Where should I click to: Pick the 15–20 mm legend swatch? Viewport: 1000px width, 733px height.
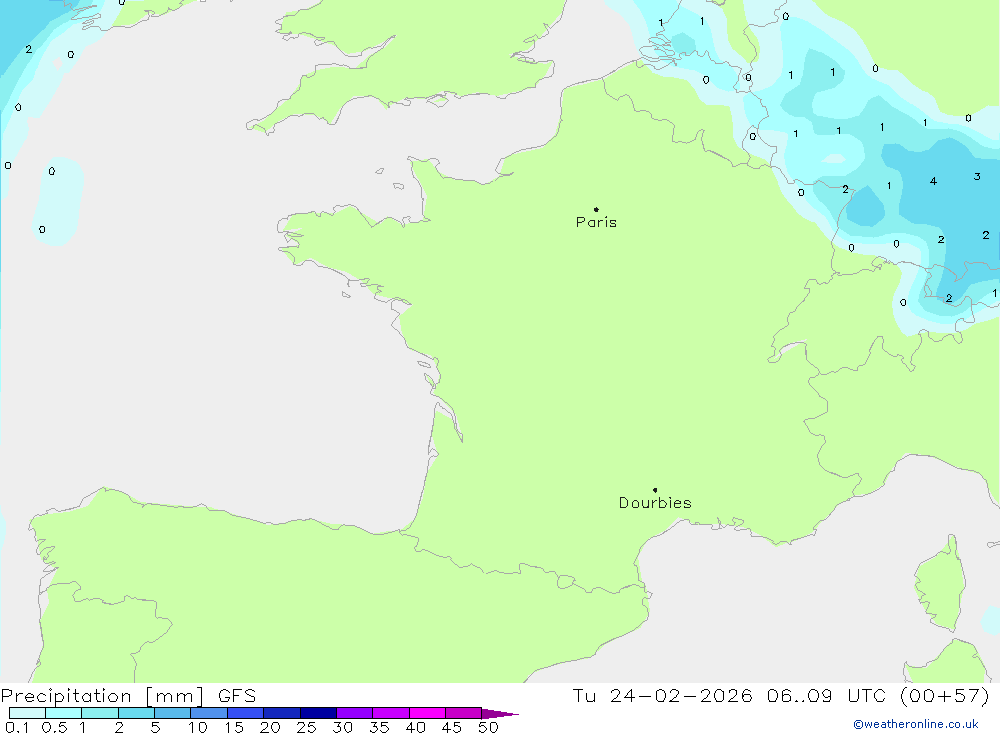246,713
